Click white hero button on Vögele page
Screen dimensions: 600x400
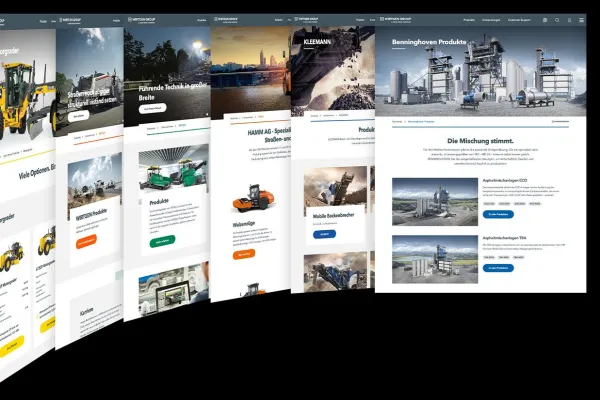152,108
